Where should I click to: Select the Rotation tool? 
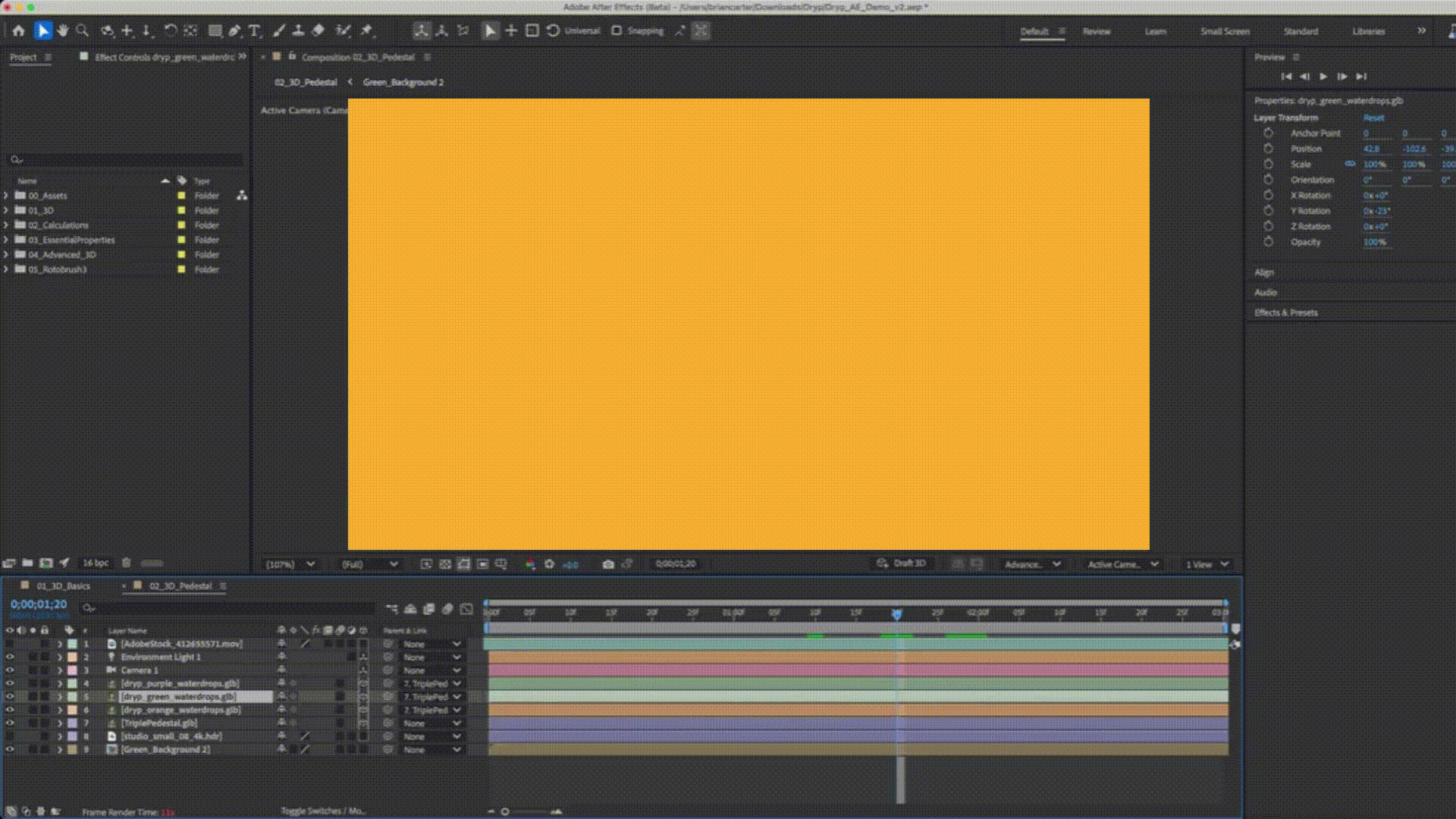171,31
